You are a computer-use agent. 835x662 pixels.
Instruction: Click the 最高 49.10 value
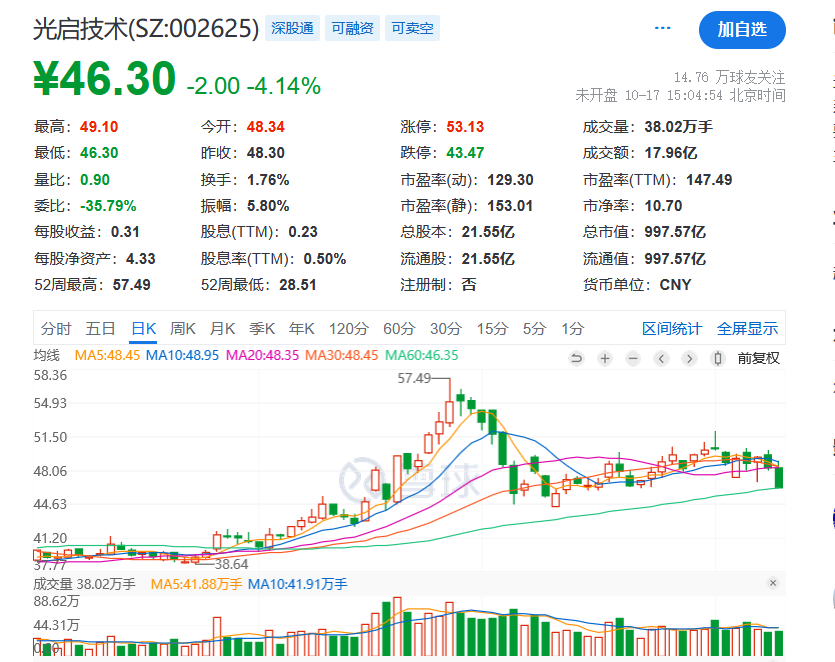pos(99,127)
